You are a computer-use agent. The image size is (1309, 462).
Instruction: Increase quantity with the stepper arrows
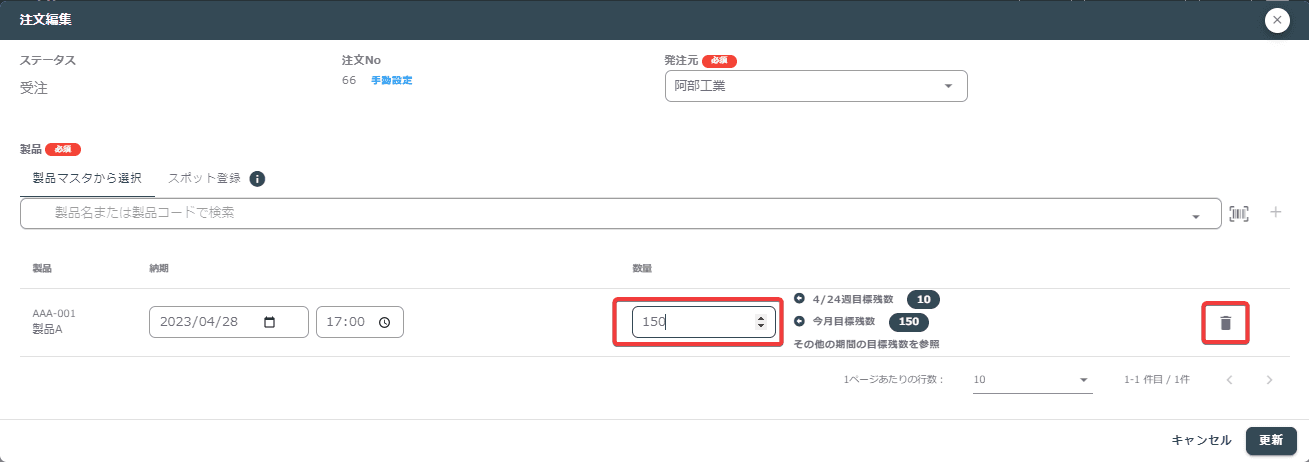pos(760,318)
